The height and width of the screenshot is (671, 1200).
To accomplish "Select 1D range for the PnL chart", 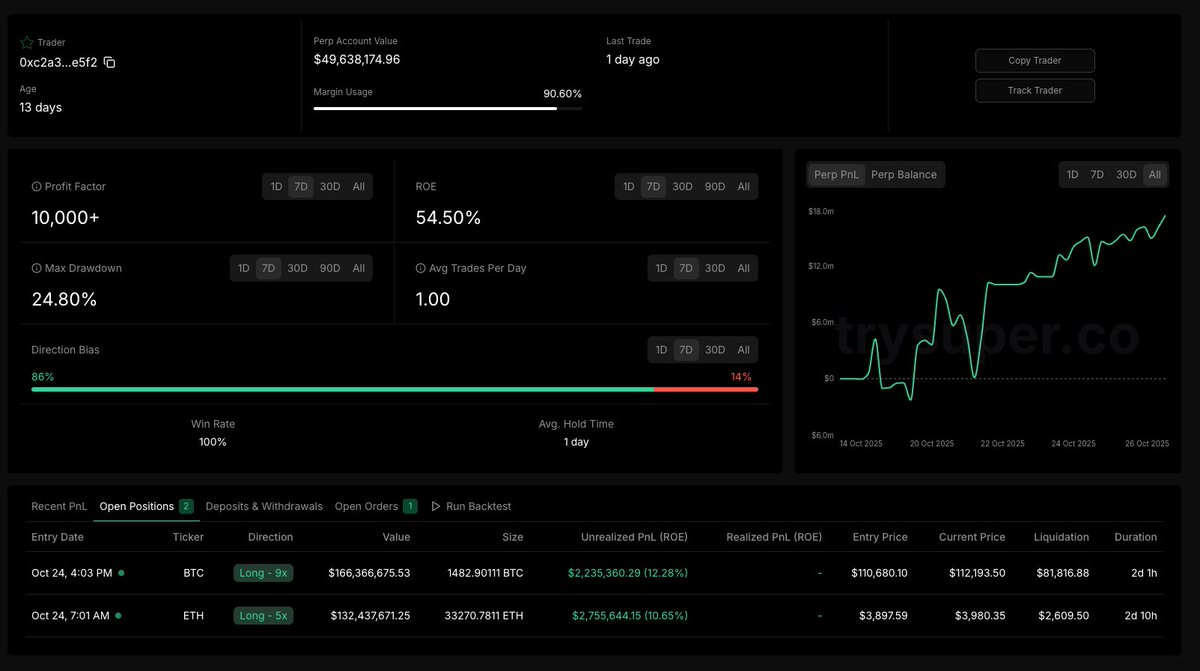I will coord(1072,175).
